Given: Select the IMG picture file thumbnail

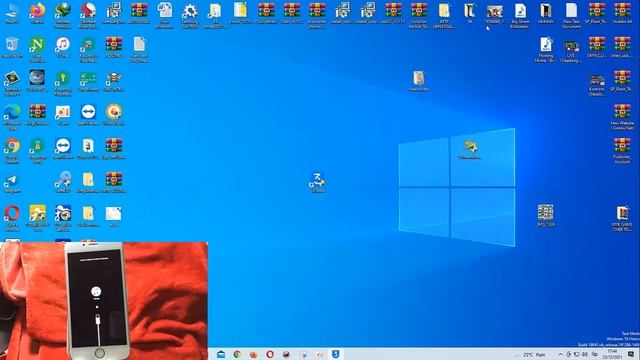Looking at the screenshot, I should [x=546, y=215].
